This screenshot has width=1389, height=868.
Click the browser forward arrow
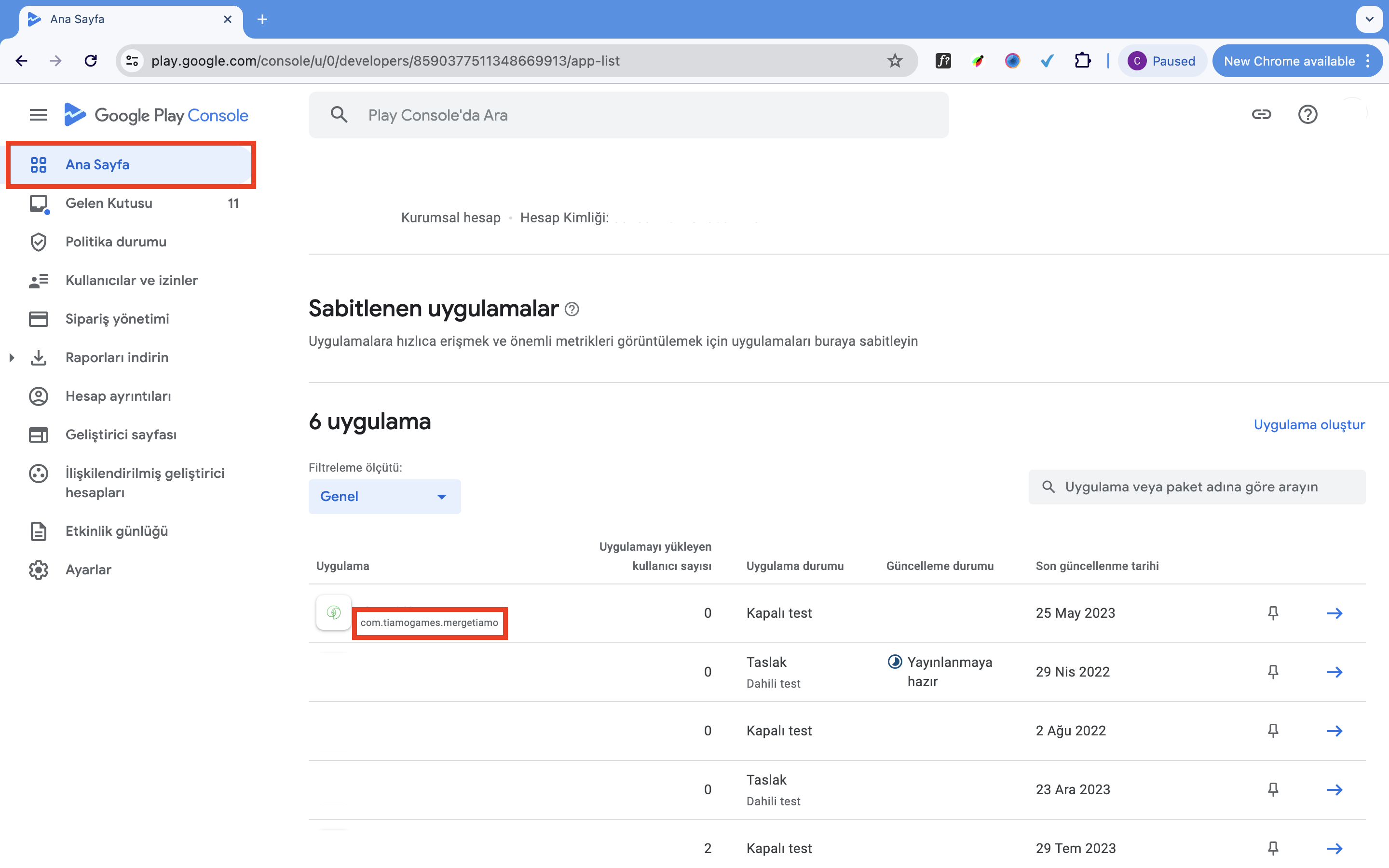(55, 61)
